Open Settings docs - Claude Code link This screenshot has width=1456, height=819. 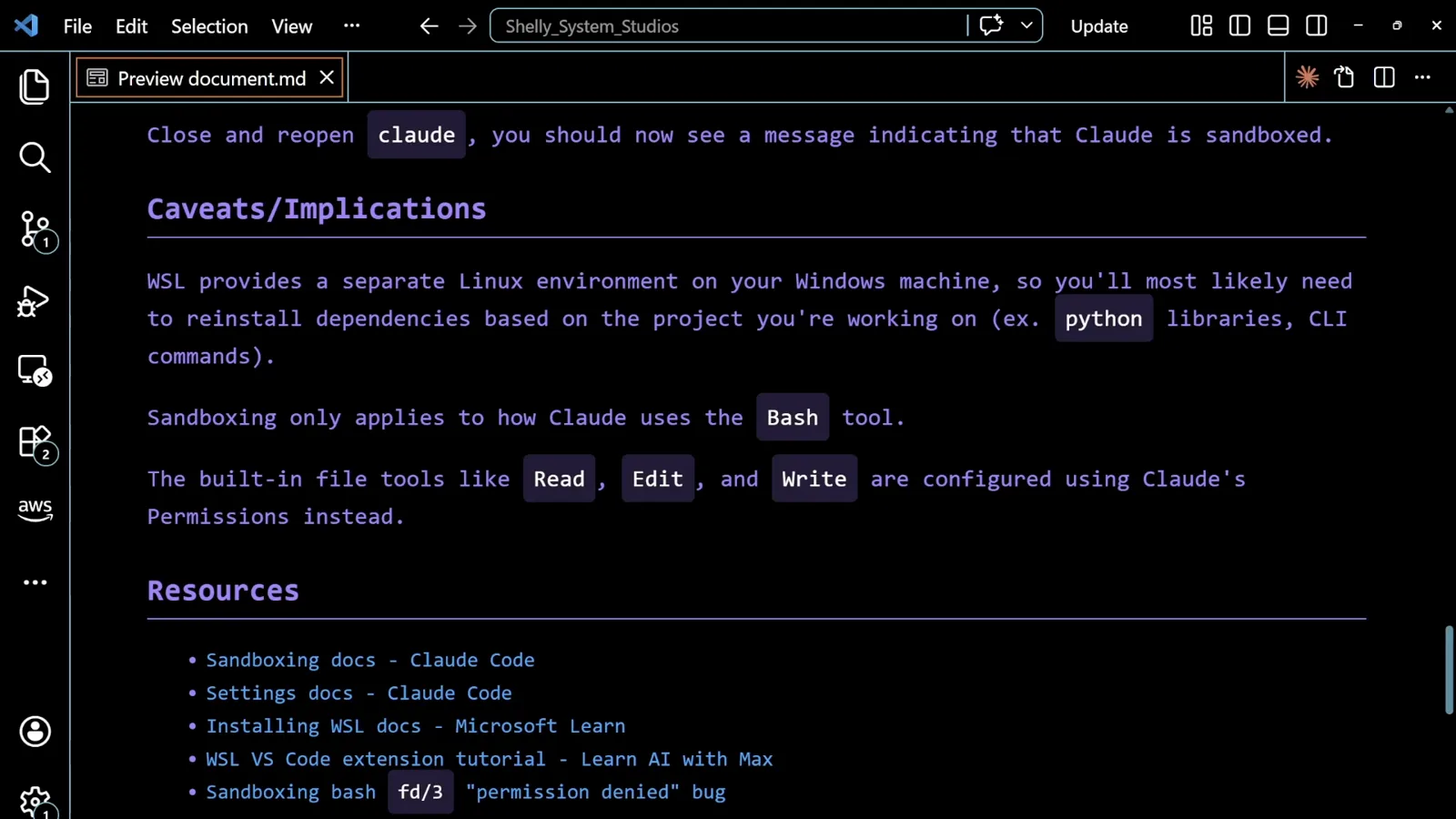[x=359, y=693]
